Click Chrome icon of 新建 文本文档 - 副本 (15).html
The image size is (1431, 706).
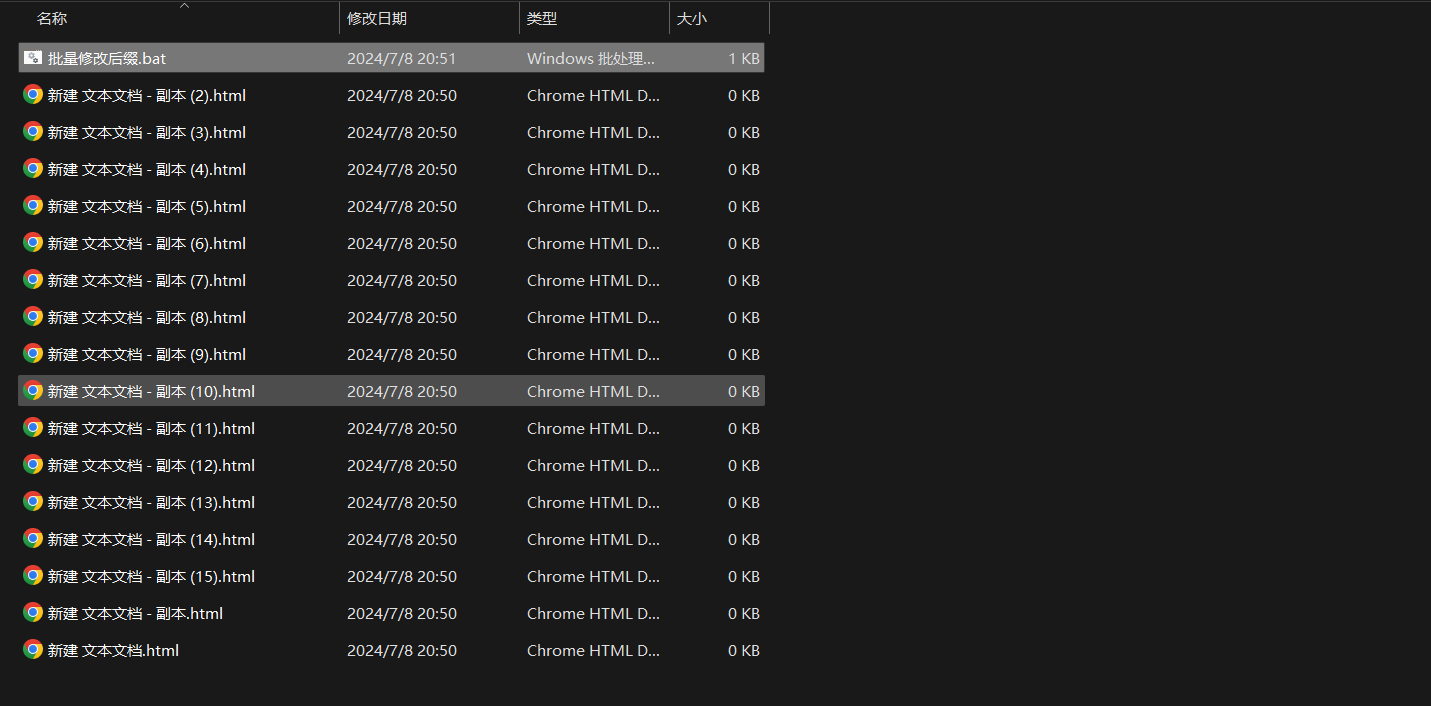pos(33,576)
